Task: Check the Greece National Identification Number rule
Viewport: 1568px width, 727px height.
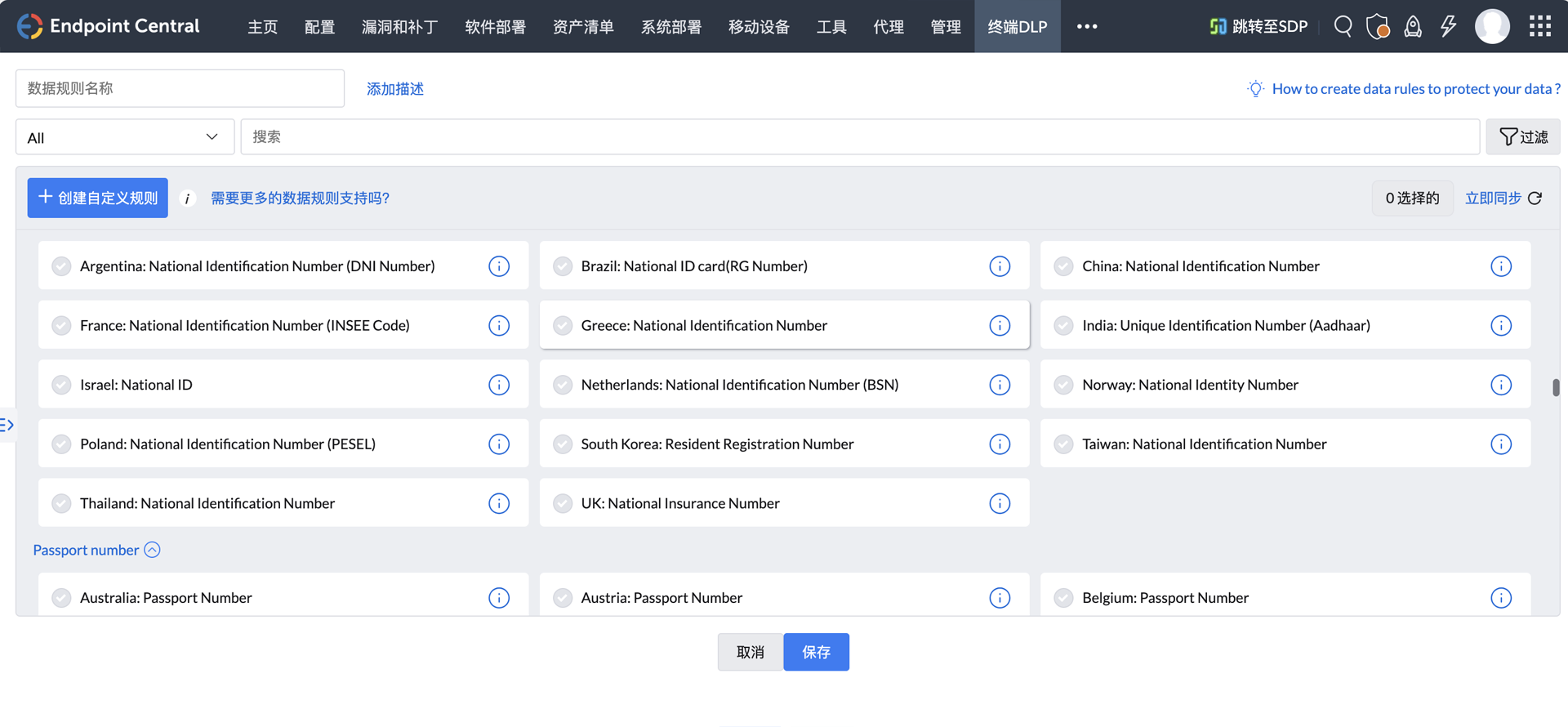Action: 563,326
